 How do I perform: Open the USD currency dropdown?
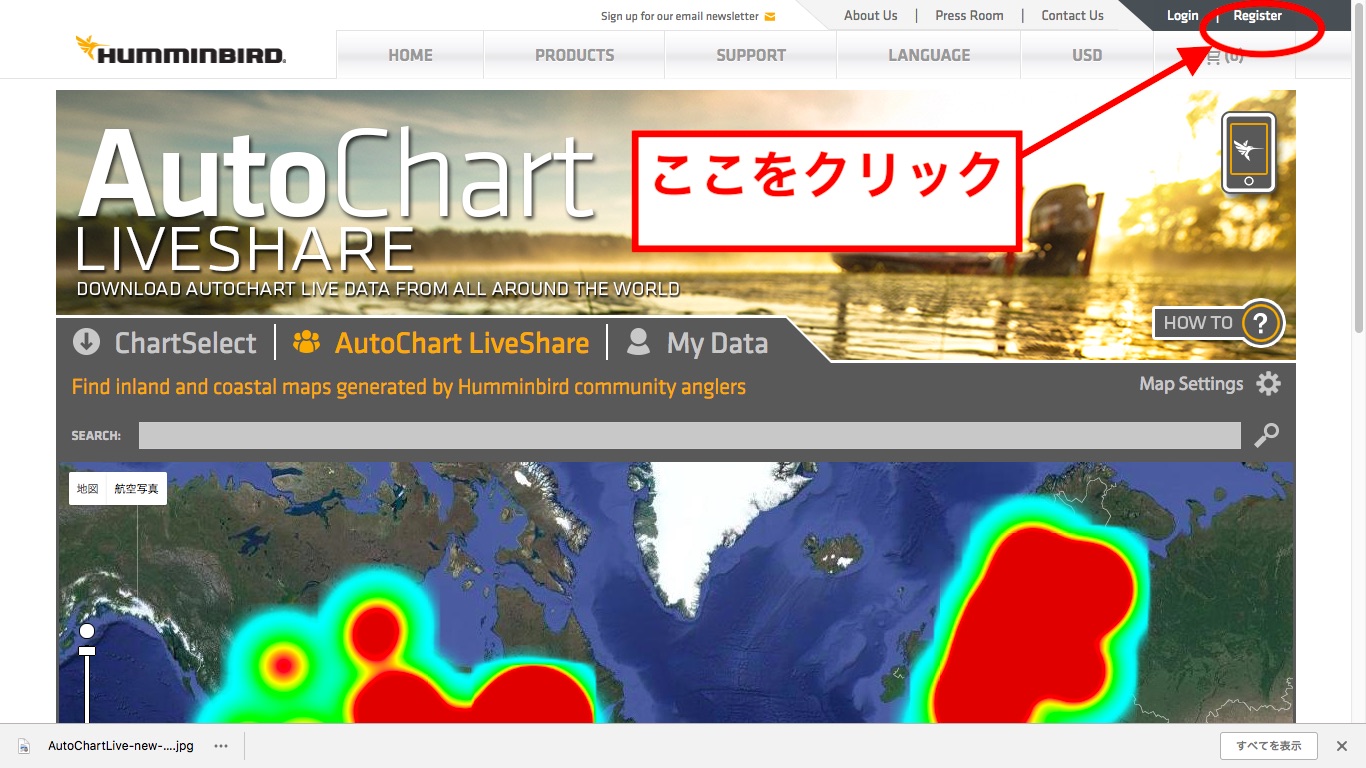[1087, 55]
